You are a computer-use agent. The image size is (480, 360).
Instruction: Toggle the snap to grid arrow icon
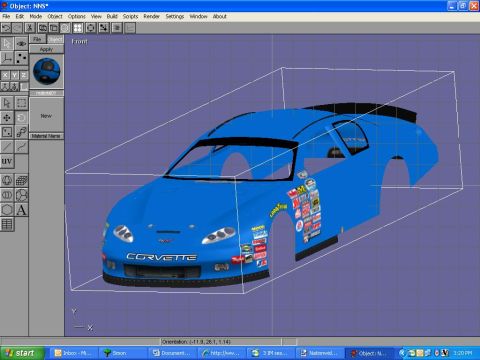point(104,28)
